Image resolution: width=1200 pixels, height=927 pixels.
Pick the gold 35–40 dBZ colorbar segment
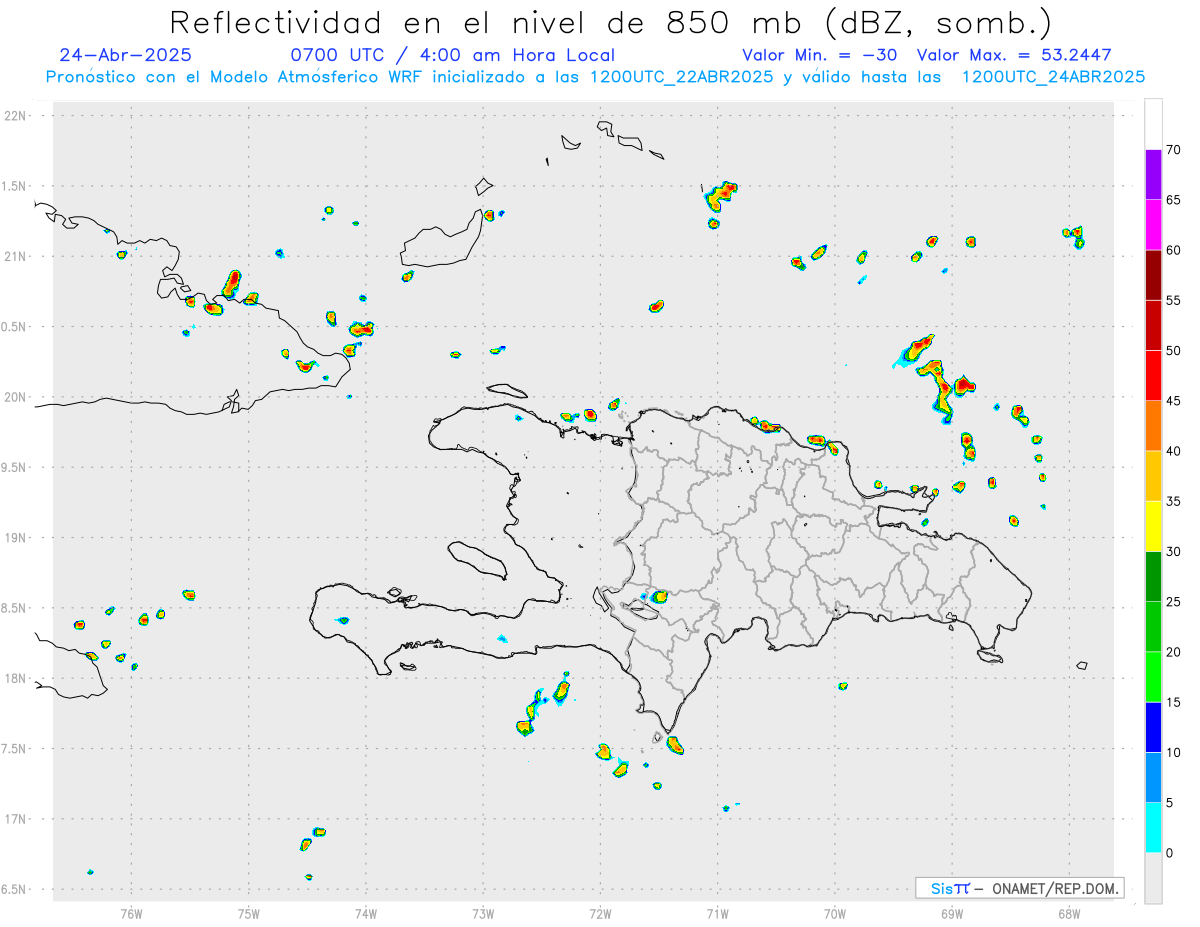point(1153,476)
